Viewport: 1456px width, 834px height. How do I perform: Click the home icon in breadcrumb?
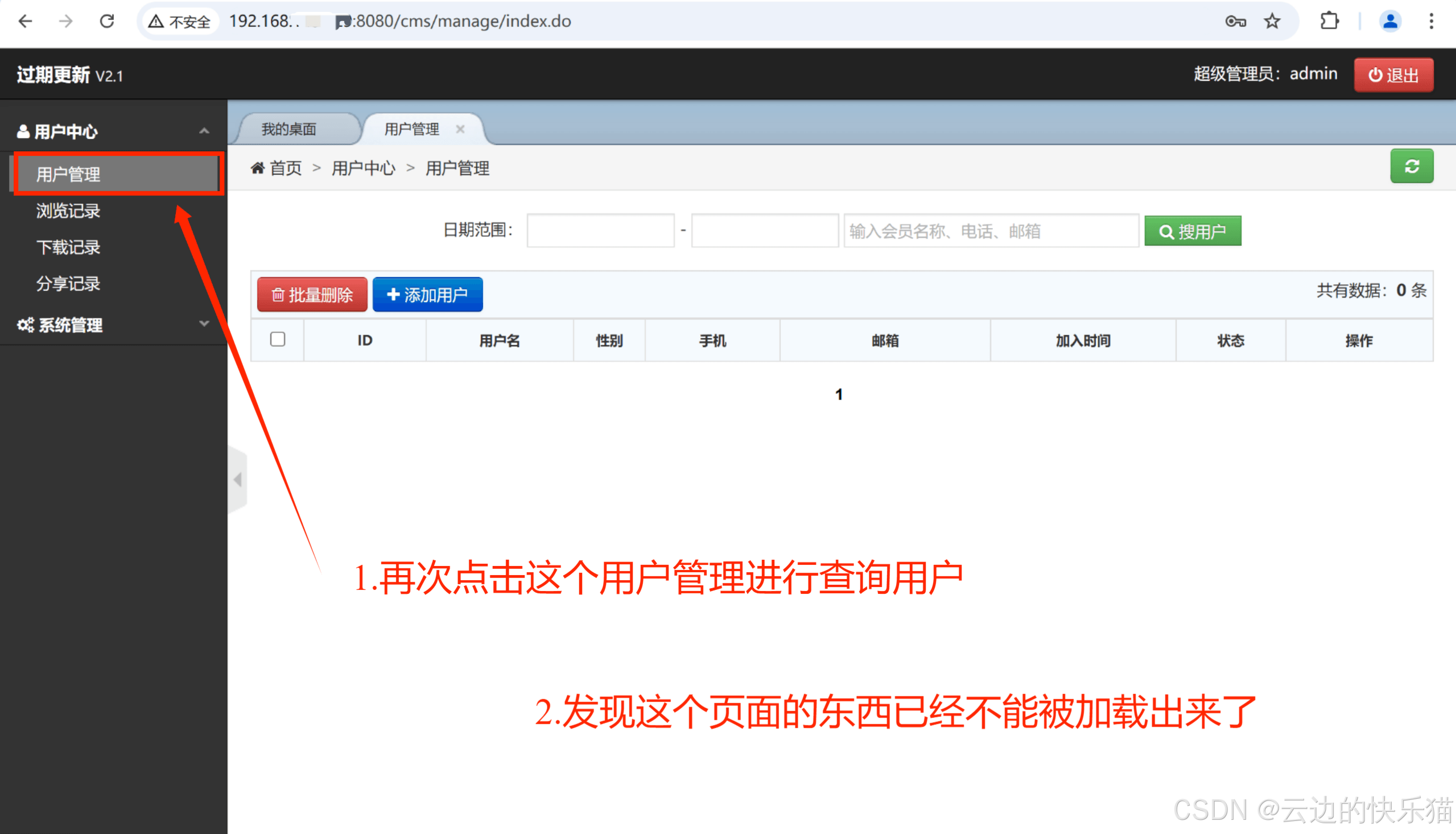tap(258, 168)
